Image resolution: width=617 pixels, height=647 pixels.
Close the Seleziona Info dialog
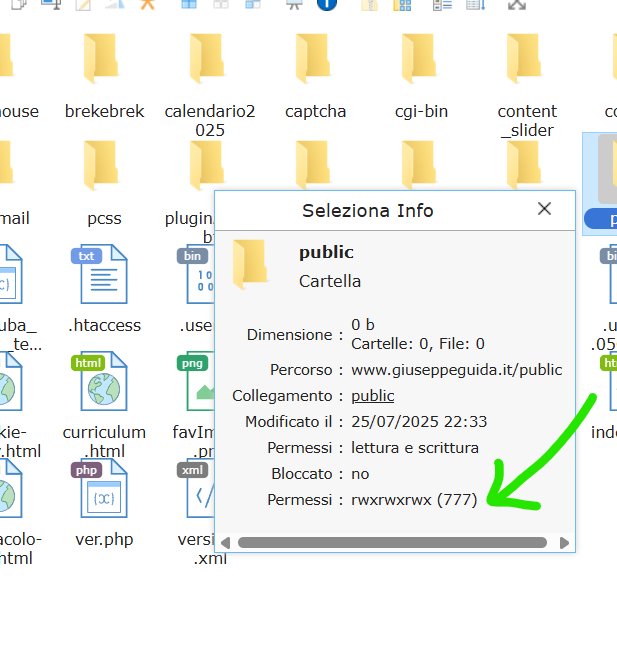(x=544, y=209)
